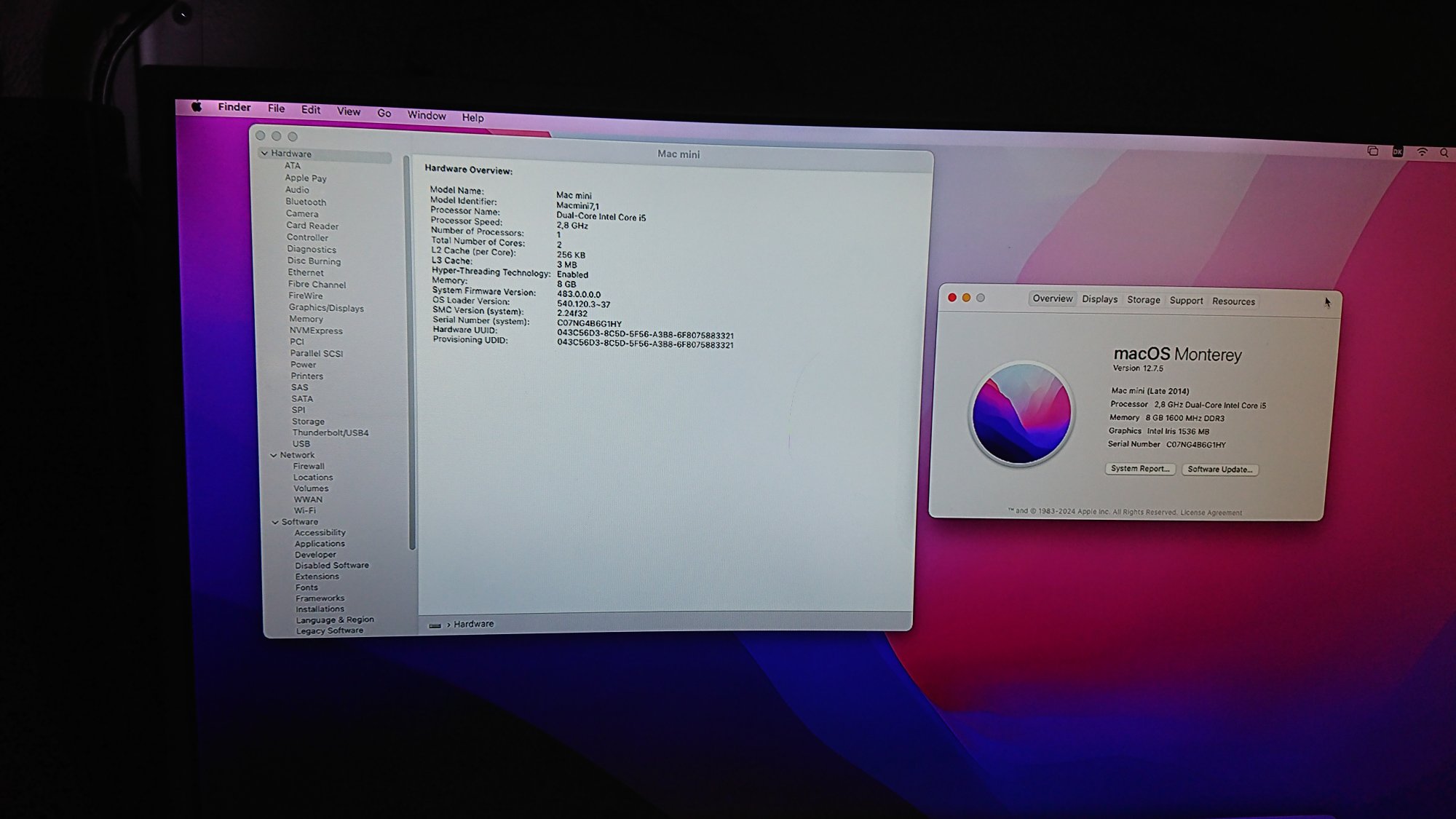Image resolution: width=1456 pixels, height=819 pixels.
Task: Open the License Agreement link
Action: (1211, 513)
